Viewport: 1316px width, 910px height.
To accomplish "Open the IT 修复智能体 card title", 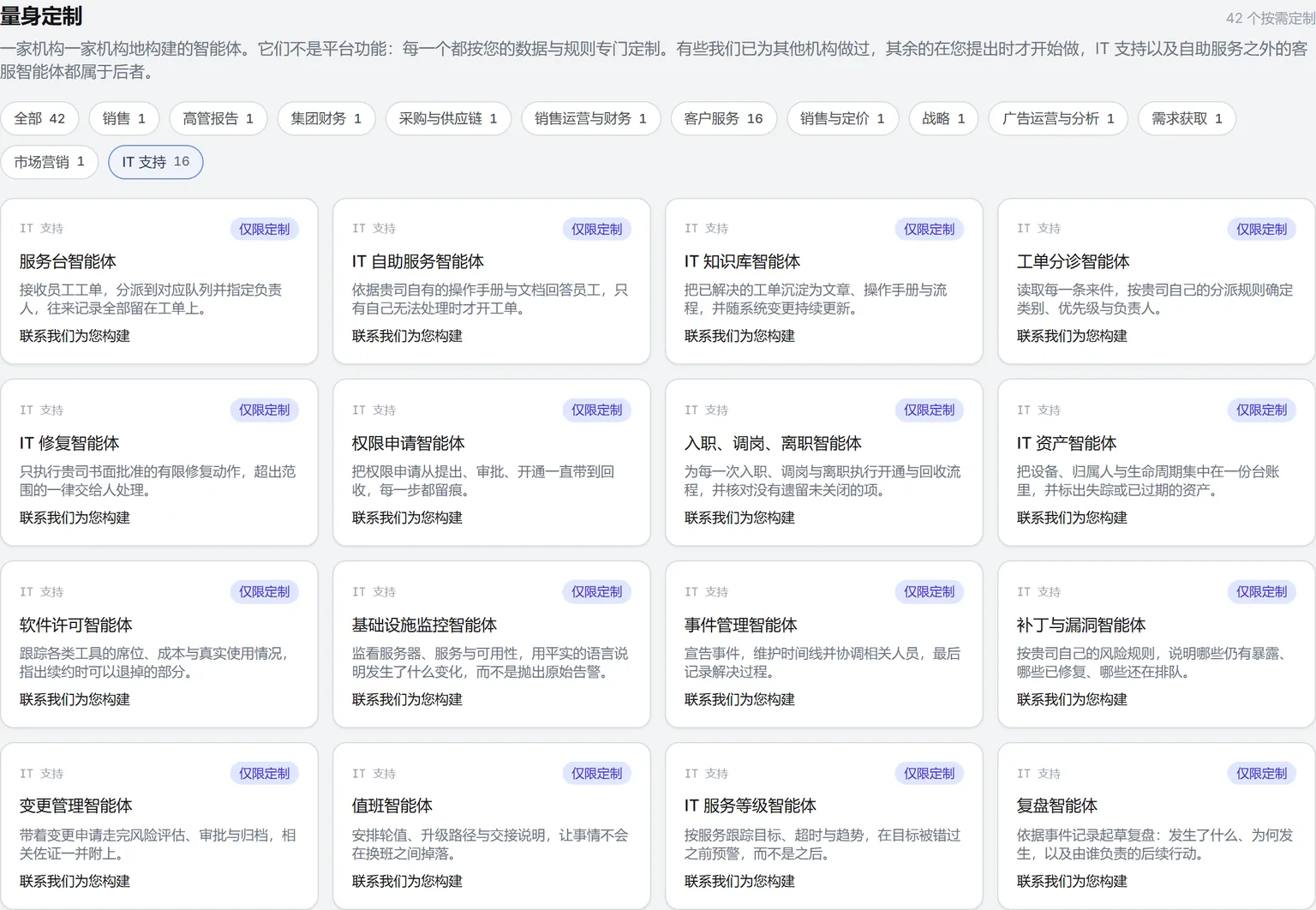I will click(x=69, y=443).
